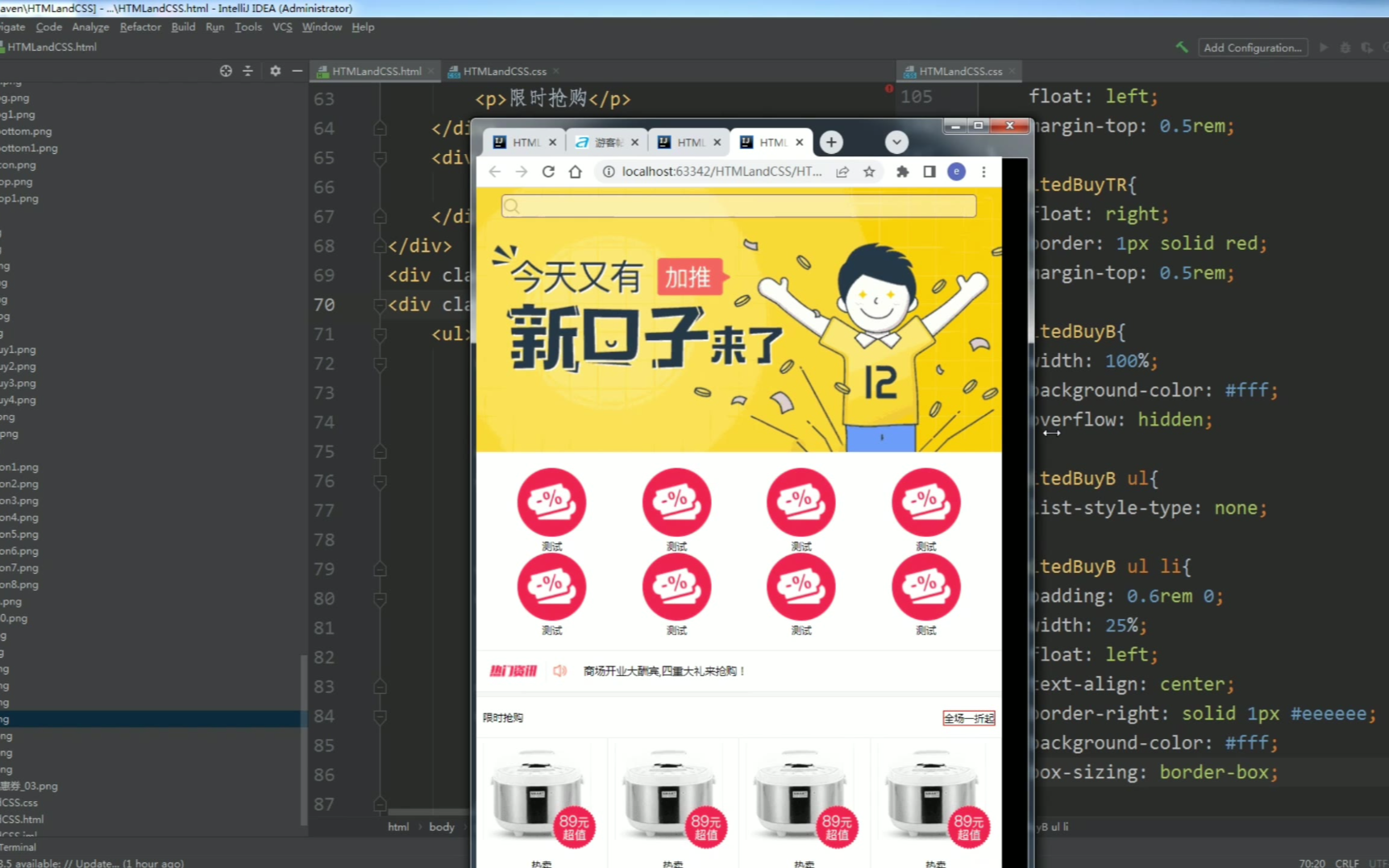The image size is (1389, 868).
Task: Open the browser three-dot menu
Action: (984, 172)
